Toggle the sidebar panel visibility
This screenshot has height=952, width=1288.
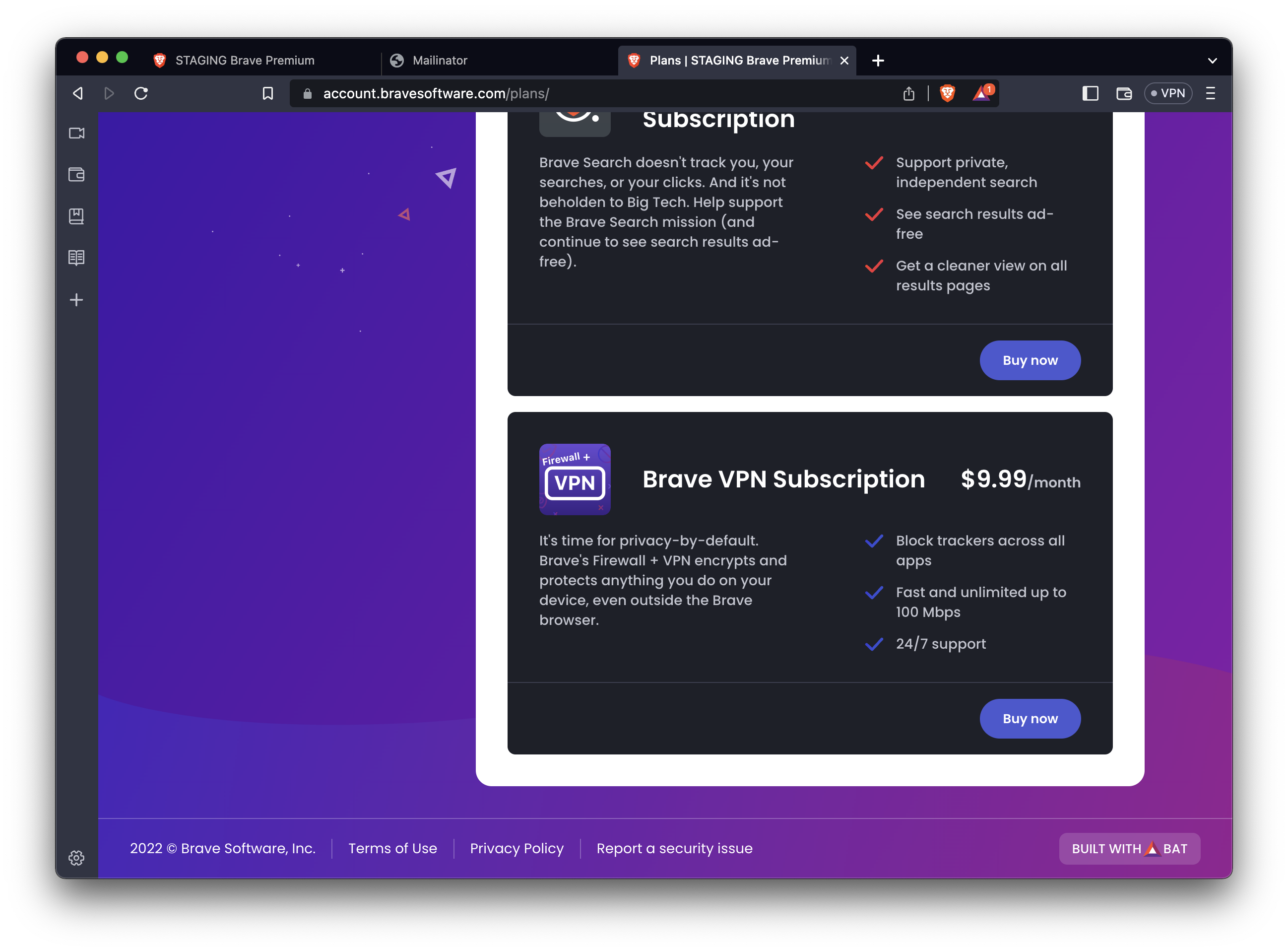click(x=1090, y=93)
